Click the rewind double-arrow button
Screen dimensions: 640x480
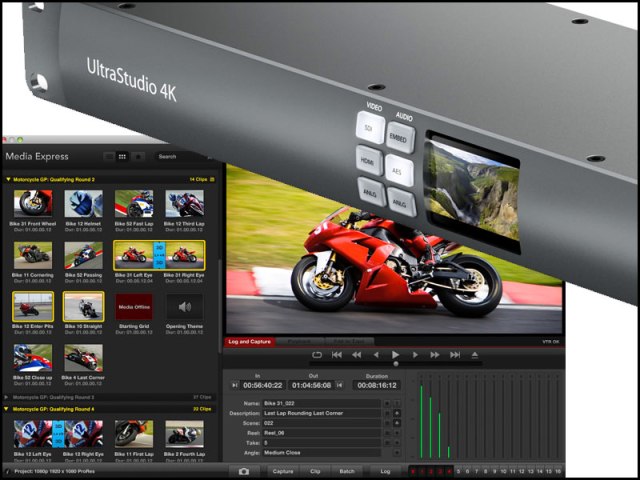357,355
